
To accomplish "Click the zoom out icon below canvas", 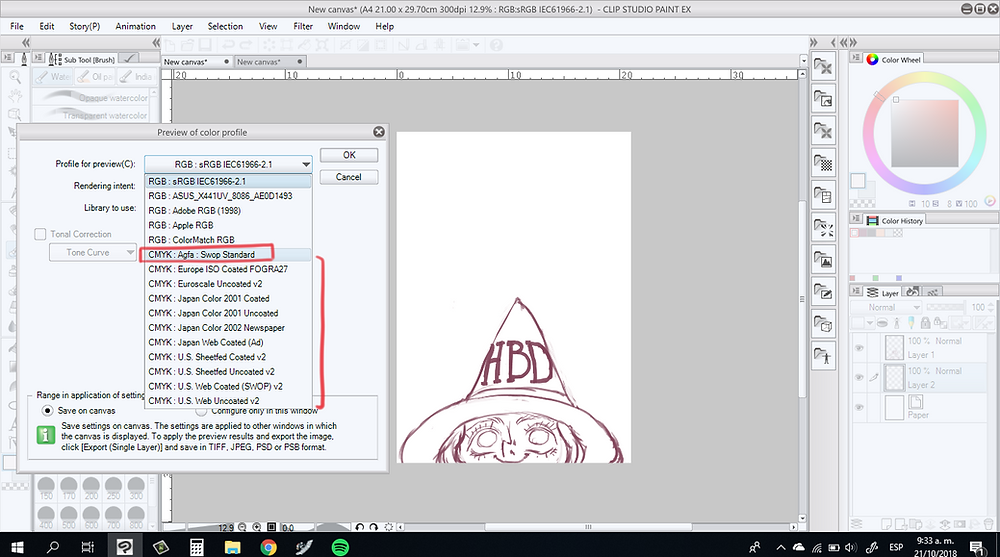I will (242, 527).
